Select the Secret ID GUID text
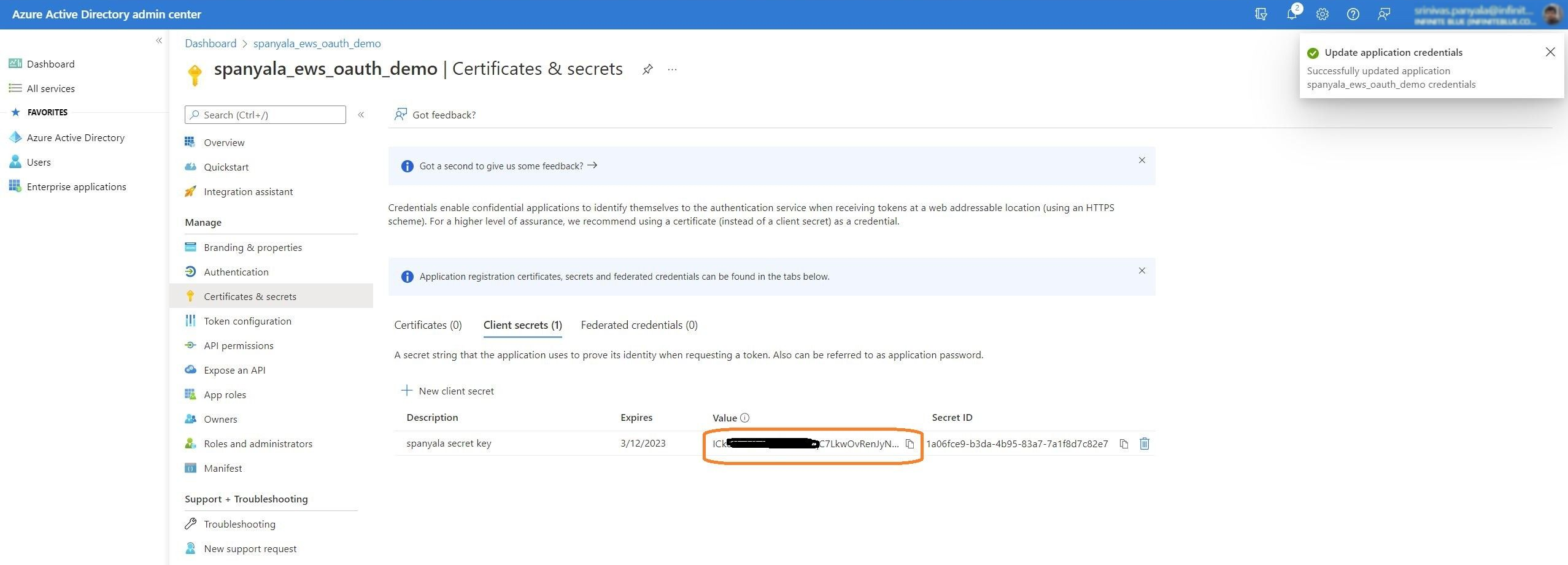 tap(1017, 444)
